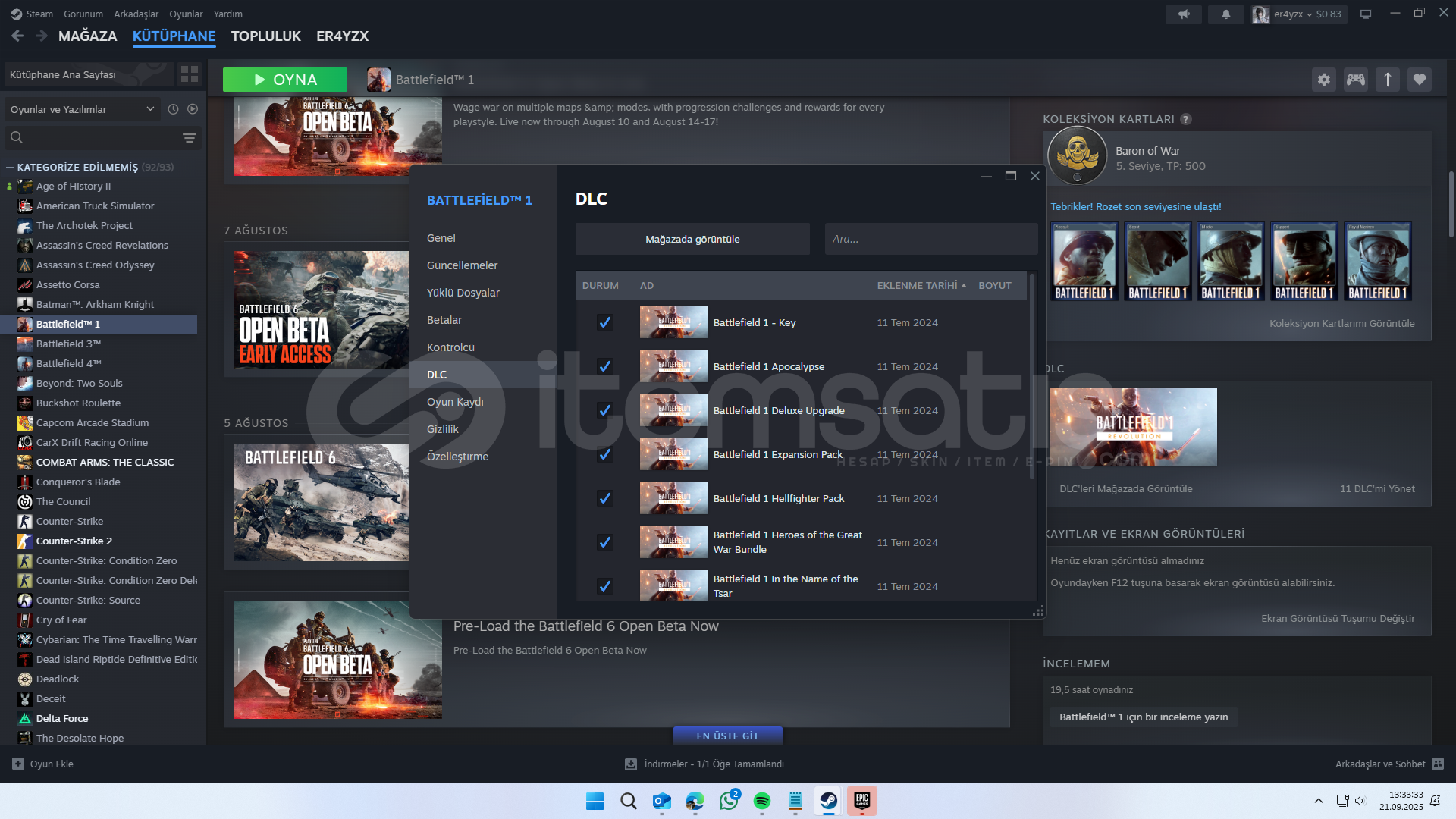
Task: Sort DLC by Eklenme Tarihi column
Action: (921, 286)
